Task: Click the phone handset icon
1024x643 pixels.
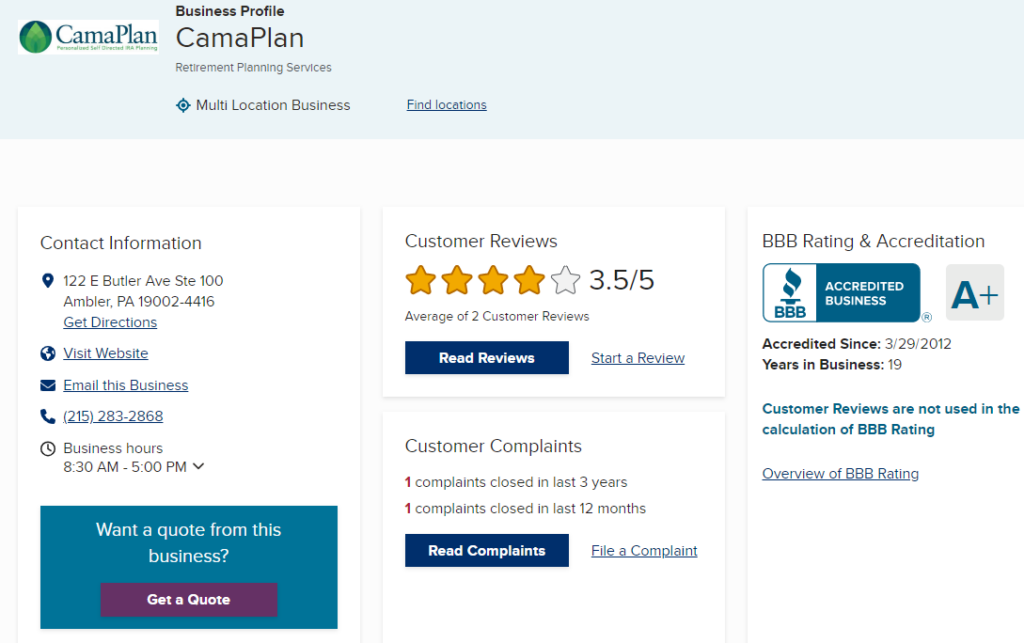Action: (48, 416)
